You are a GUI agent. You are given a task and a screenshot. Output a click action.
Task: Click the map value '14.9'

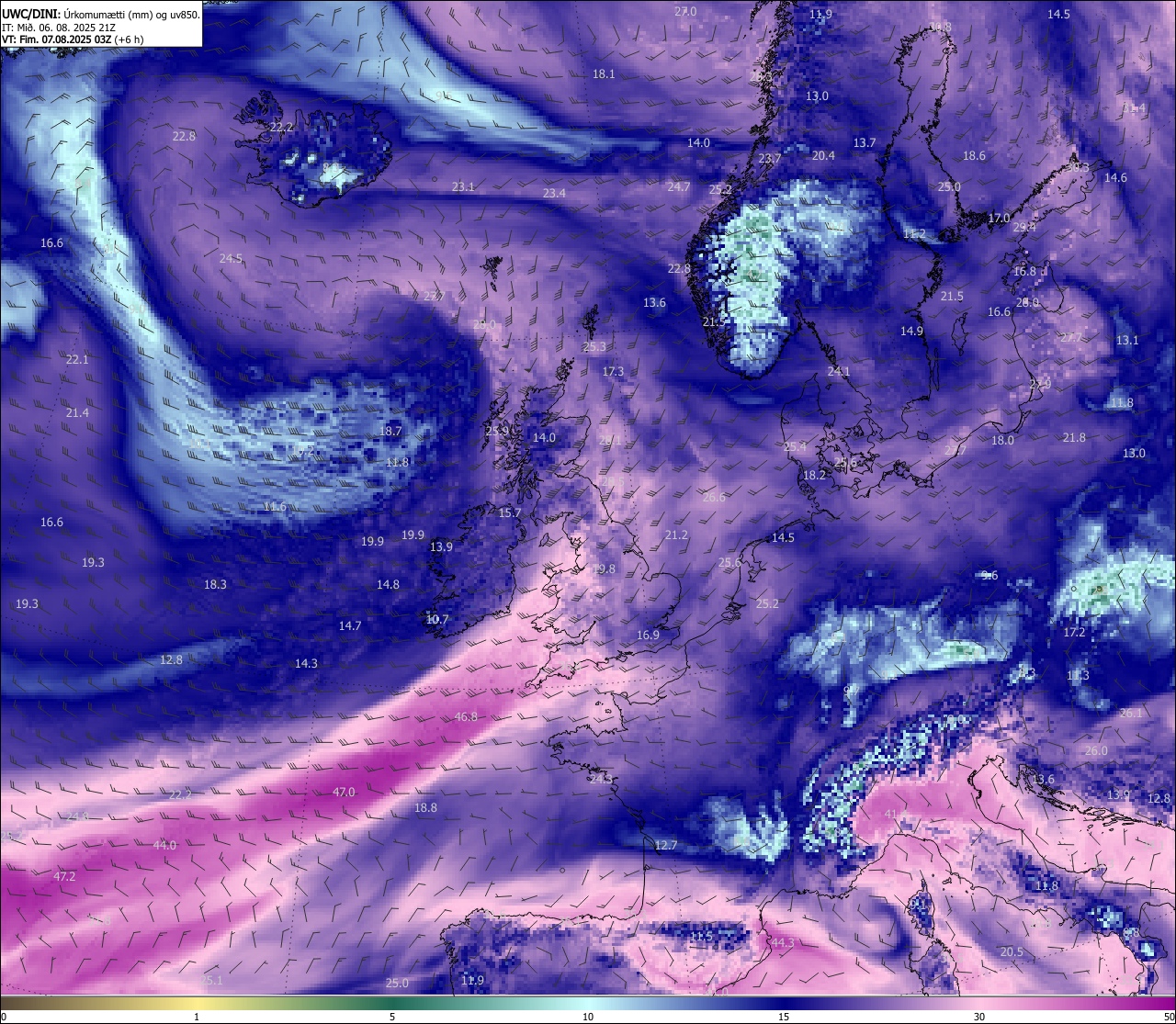(x=911, y=332)
